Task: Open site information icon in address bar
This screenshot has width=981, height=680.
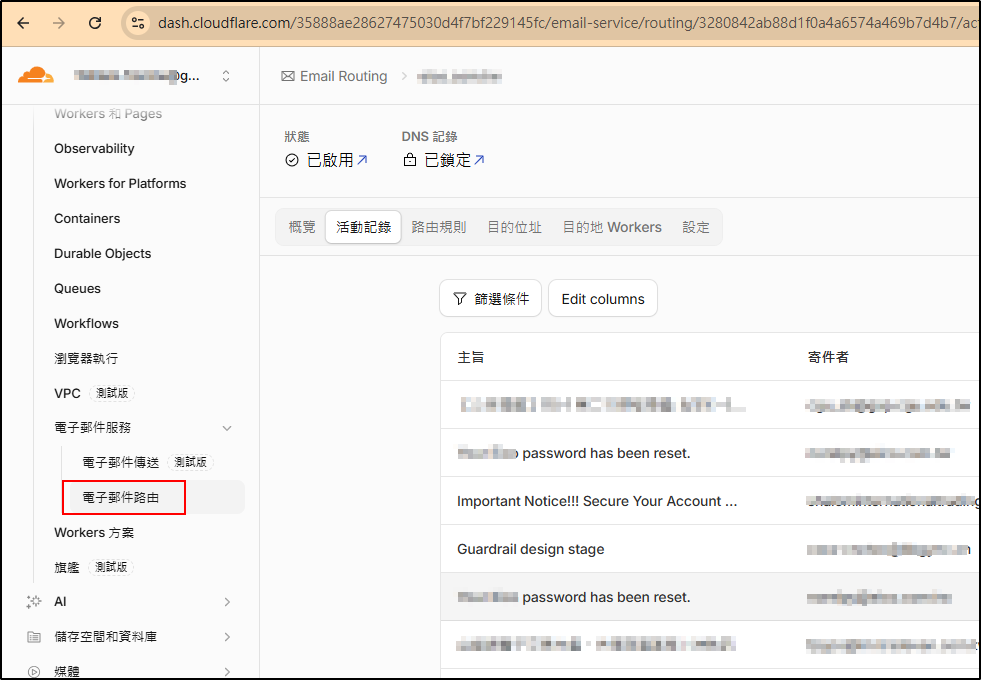Action: pyautogui.click(x=138, y=23)
